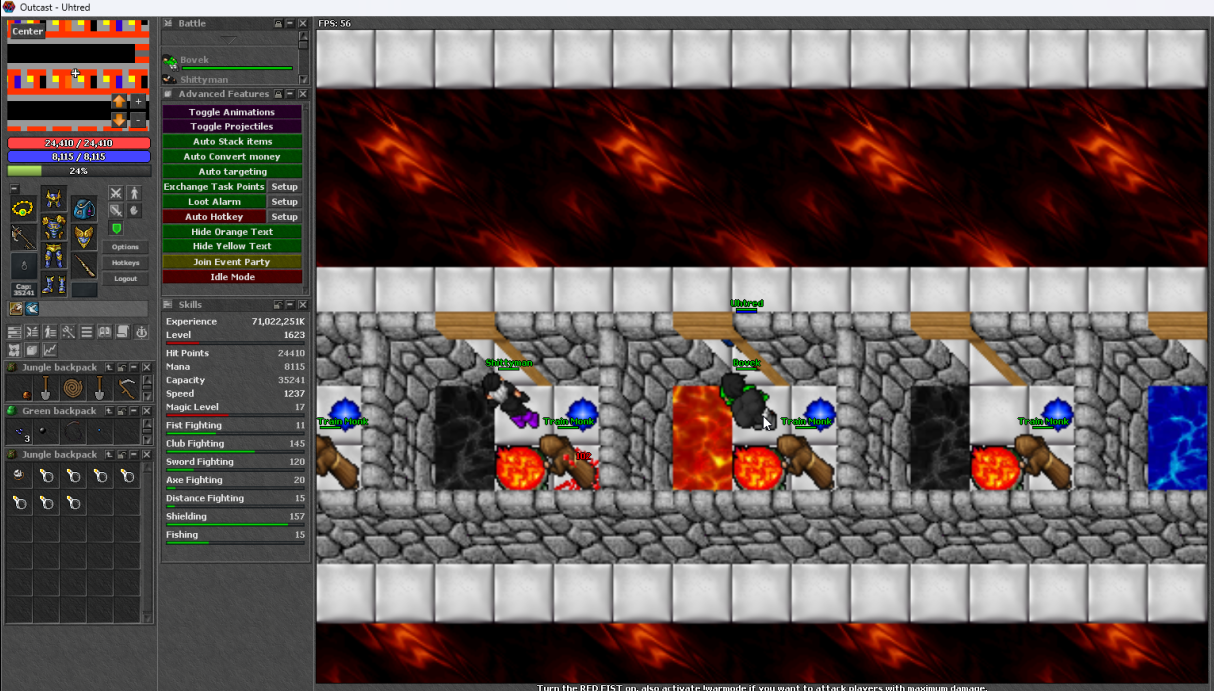Minimize the Green backpack container
Screen dimensions: 1214x691
click(132, 411)
